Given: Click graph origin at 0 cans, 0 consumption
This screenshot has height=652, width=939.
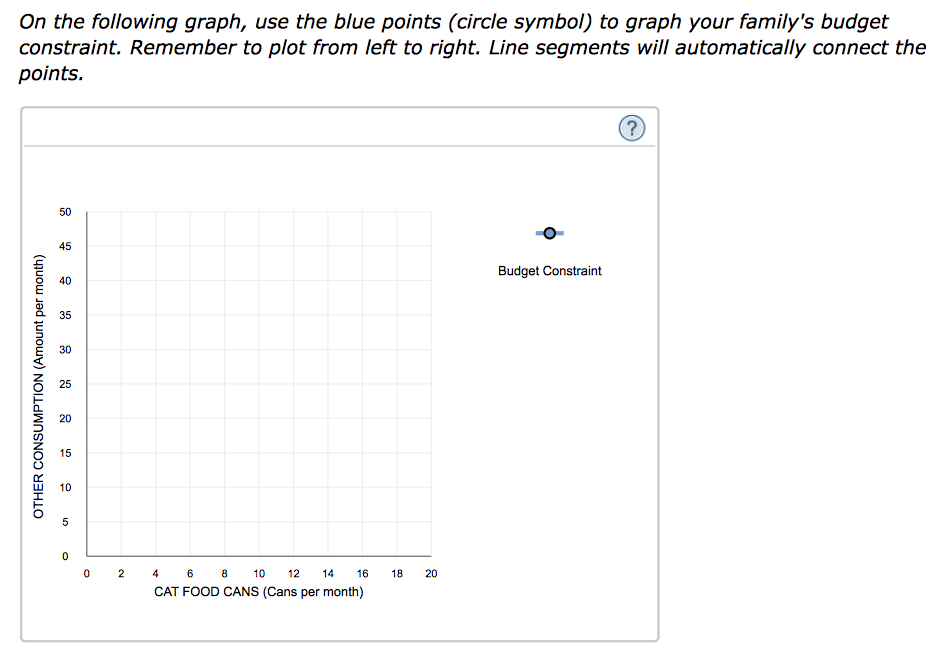Looking at the screenshot, I should [87, 556].
